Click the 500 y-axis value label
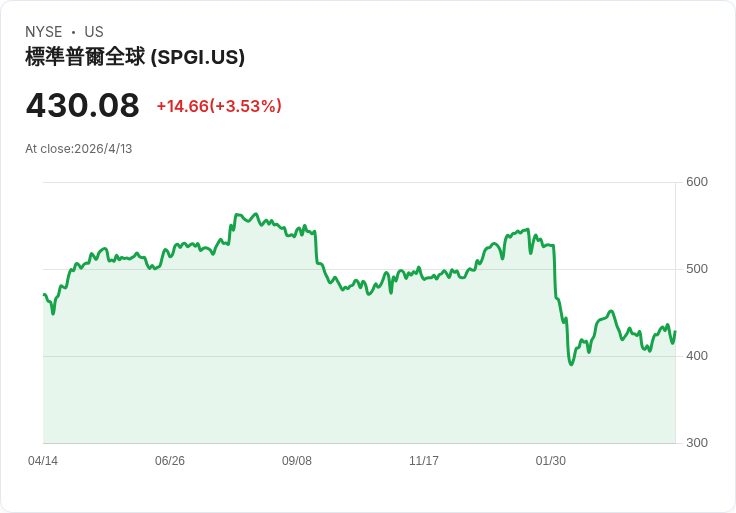The image size is (736, 513). [x=697, y=269]
